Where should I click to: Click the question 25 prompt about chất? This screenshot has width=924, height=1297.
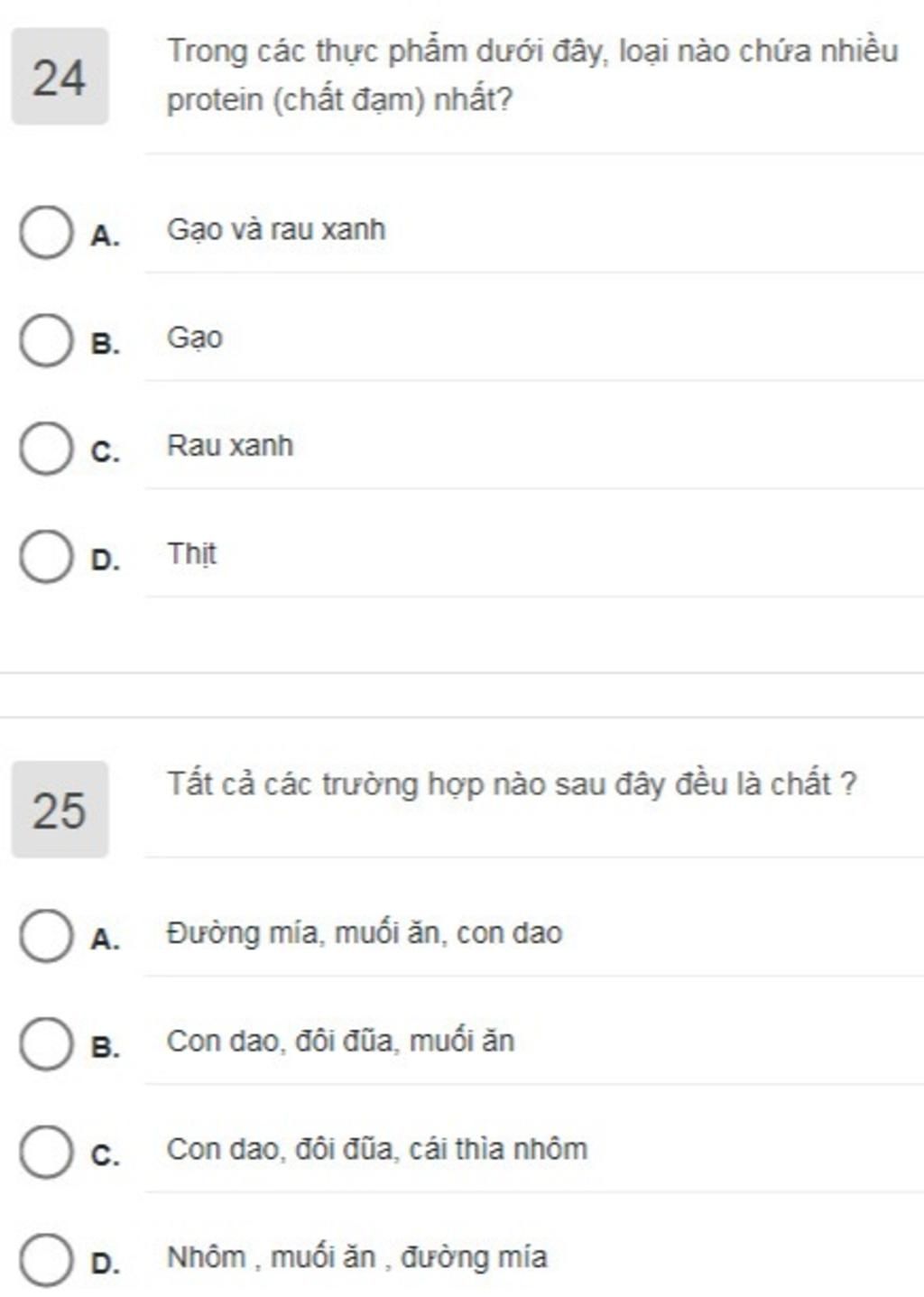[x=512, y=783]
